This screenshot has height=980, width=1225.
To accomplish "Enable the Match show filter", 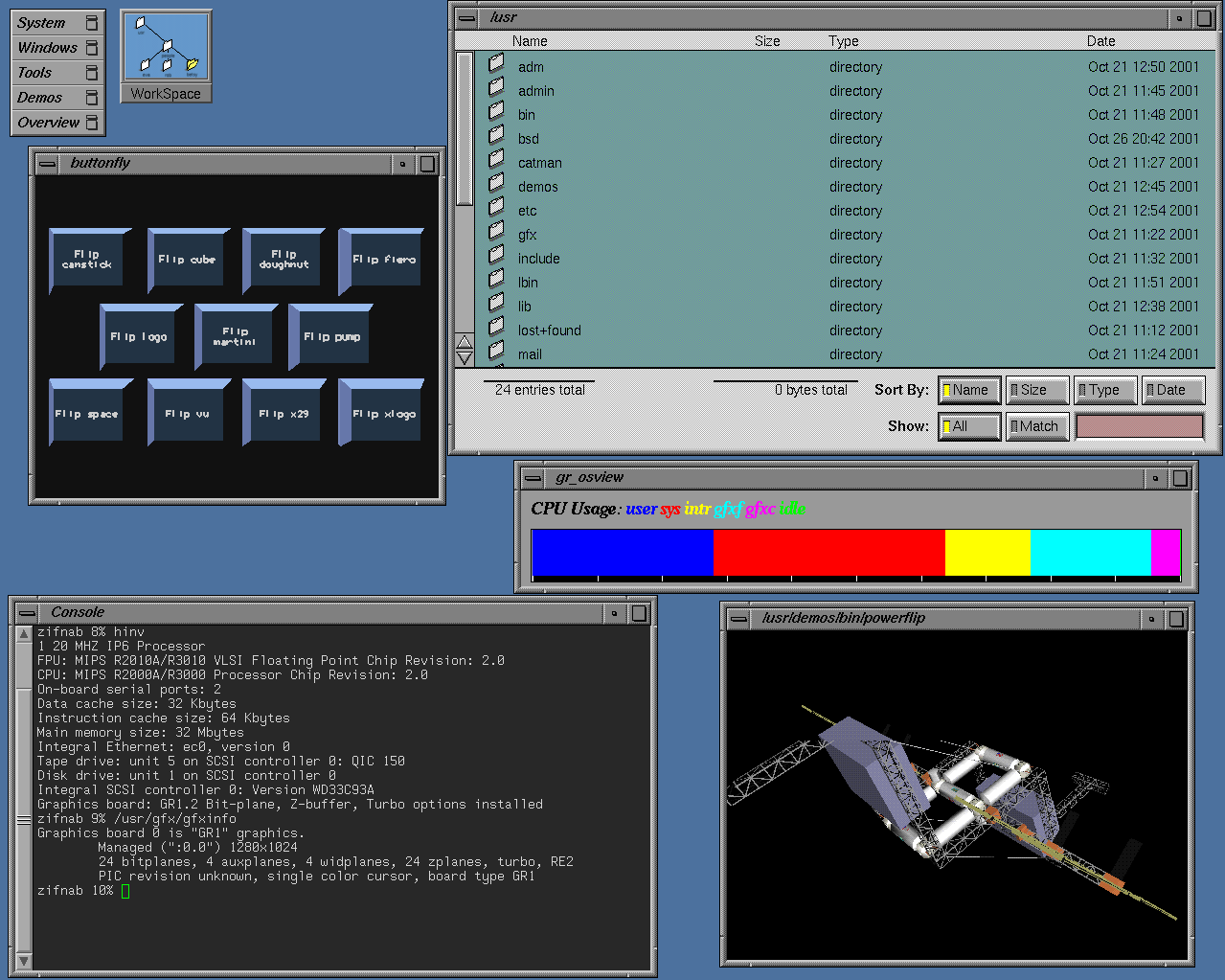I will [x=1036, y=426].
